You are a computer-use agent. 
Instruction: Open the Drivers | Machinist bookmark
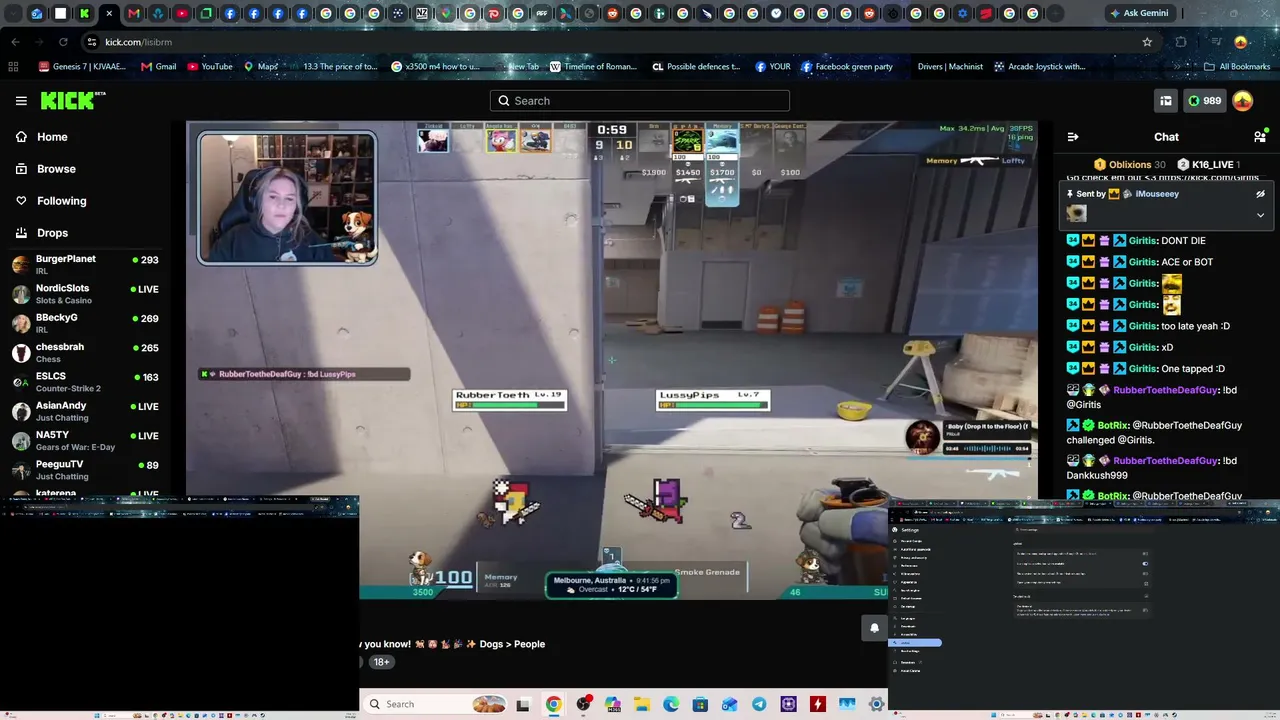pyautogui.click(x=950, y=67)
